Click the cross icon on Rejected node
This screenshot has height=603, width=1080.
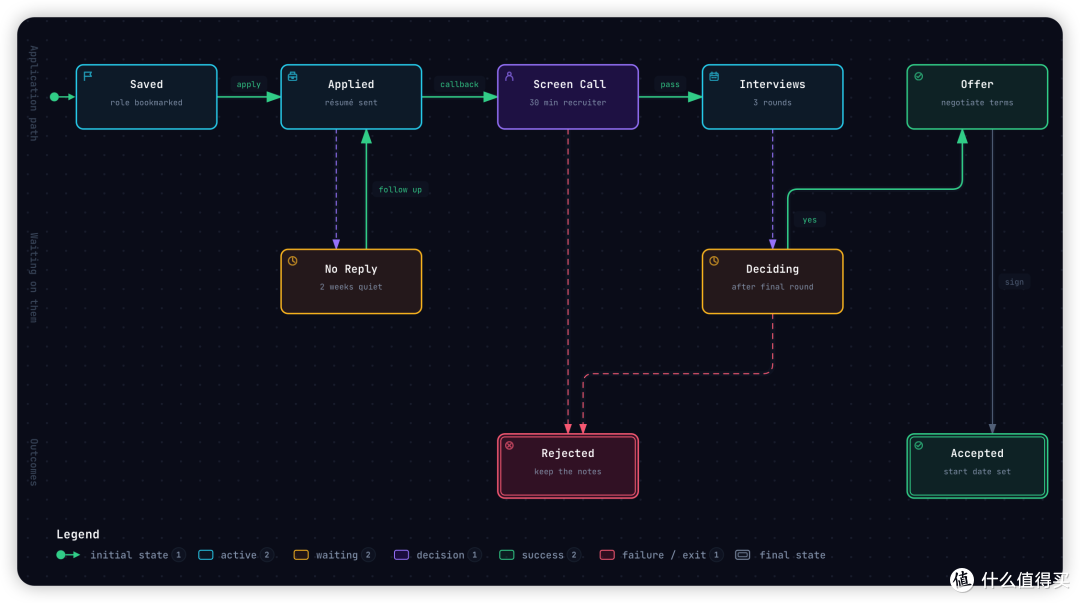509,445
